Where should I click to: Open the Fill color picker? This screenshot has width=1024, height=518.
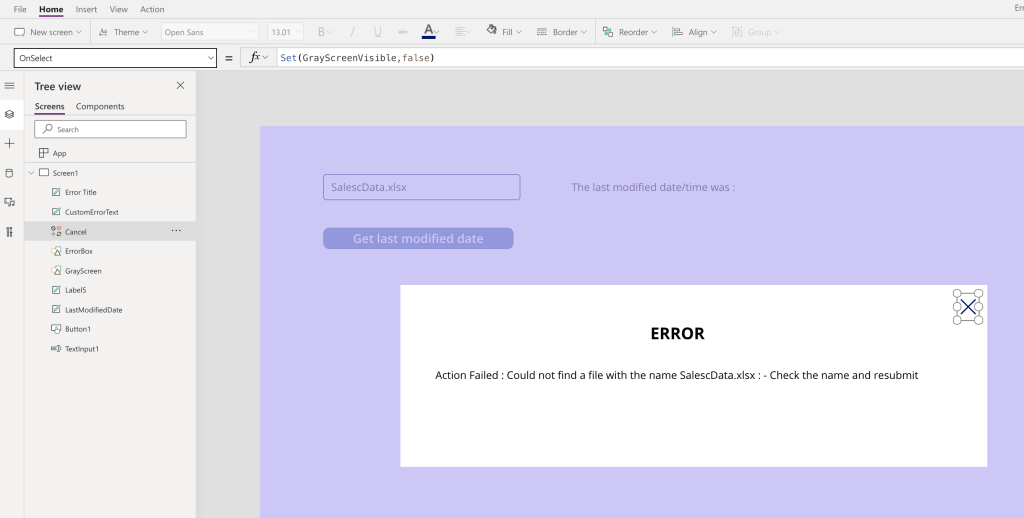click(505, 32)
